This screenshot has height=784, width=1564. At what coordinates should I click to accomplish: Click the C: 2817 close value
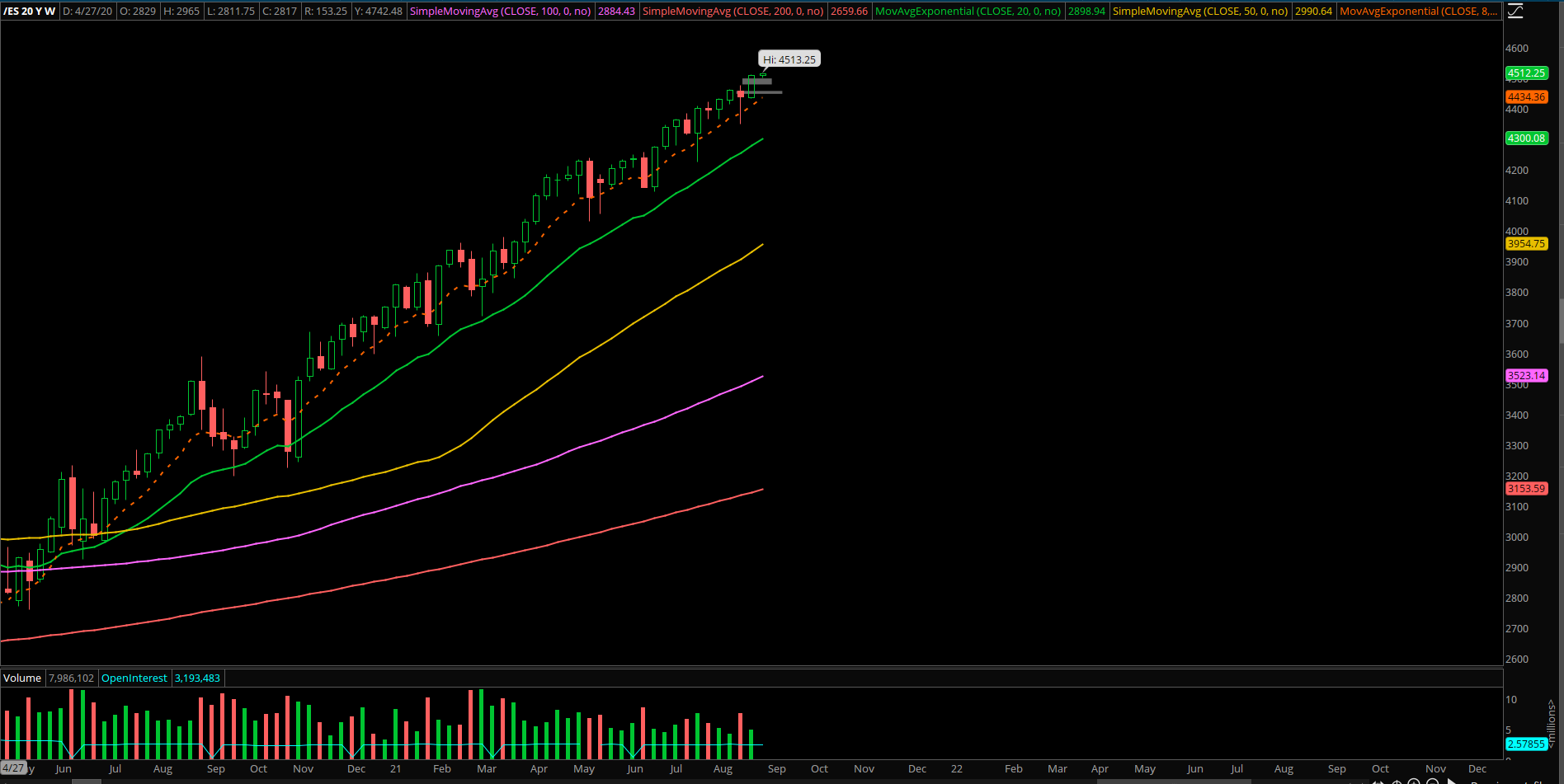coord(280,11)
